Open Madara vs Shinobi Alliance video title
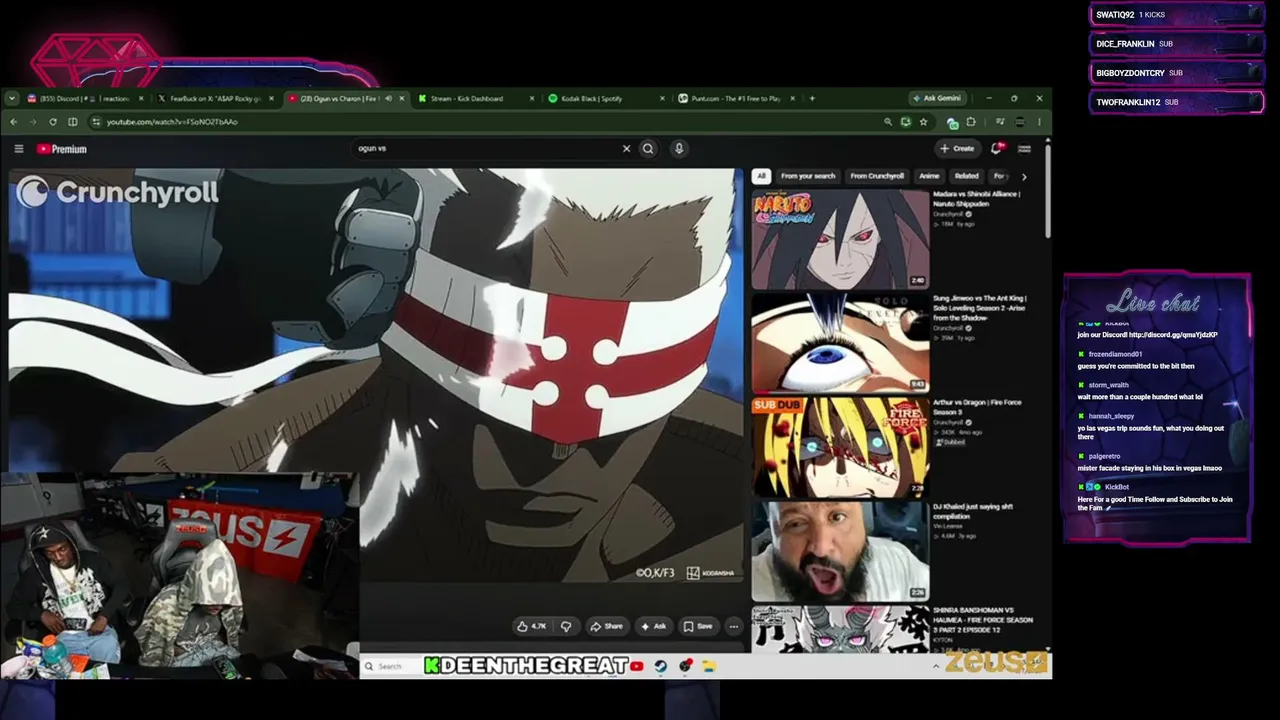Screen dimensions: 1280x720 pyautogui.click(x=977, y=198)
